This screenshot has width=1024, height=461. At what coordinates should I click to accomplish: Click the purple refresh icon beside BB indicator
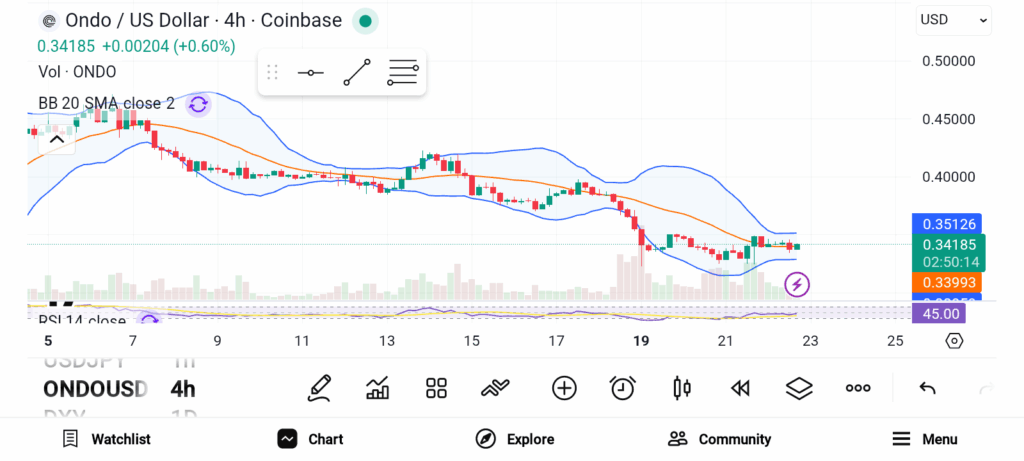pyautogui.click(x=198, y=103)
